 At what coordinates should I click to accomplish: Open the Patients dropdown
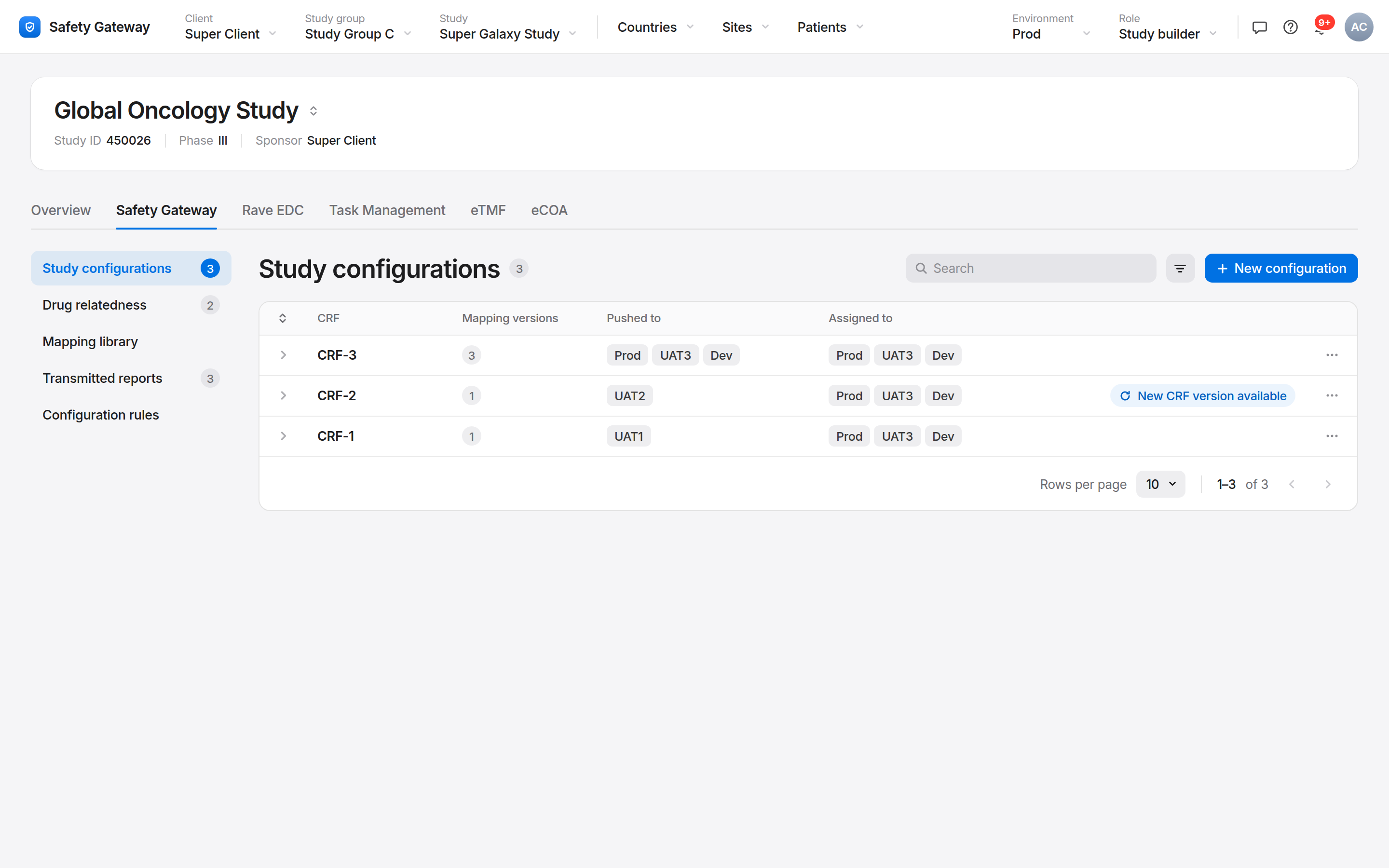[830, 27]
